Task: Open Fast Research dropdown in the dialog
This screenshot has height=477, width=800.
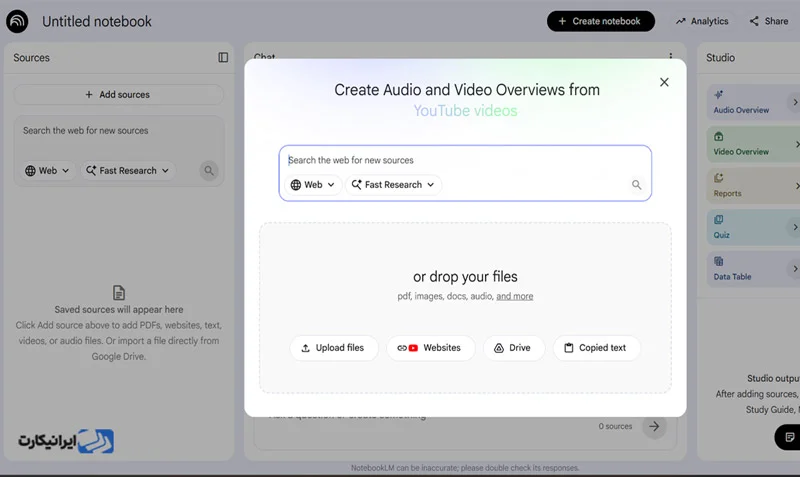Action: coord(393,185)
